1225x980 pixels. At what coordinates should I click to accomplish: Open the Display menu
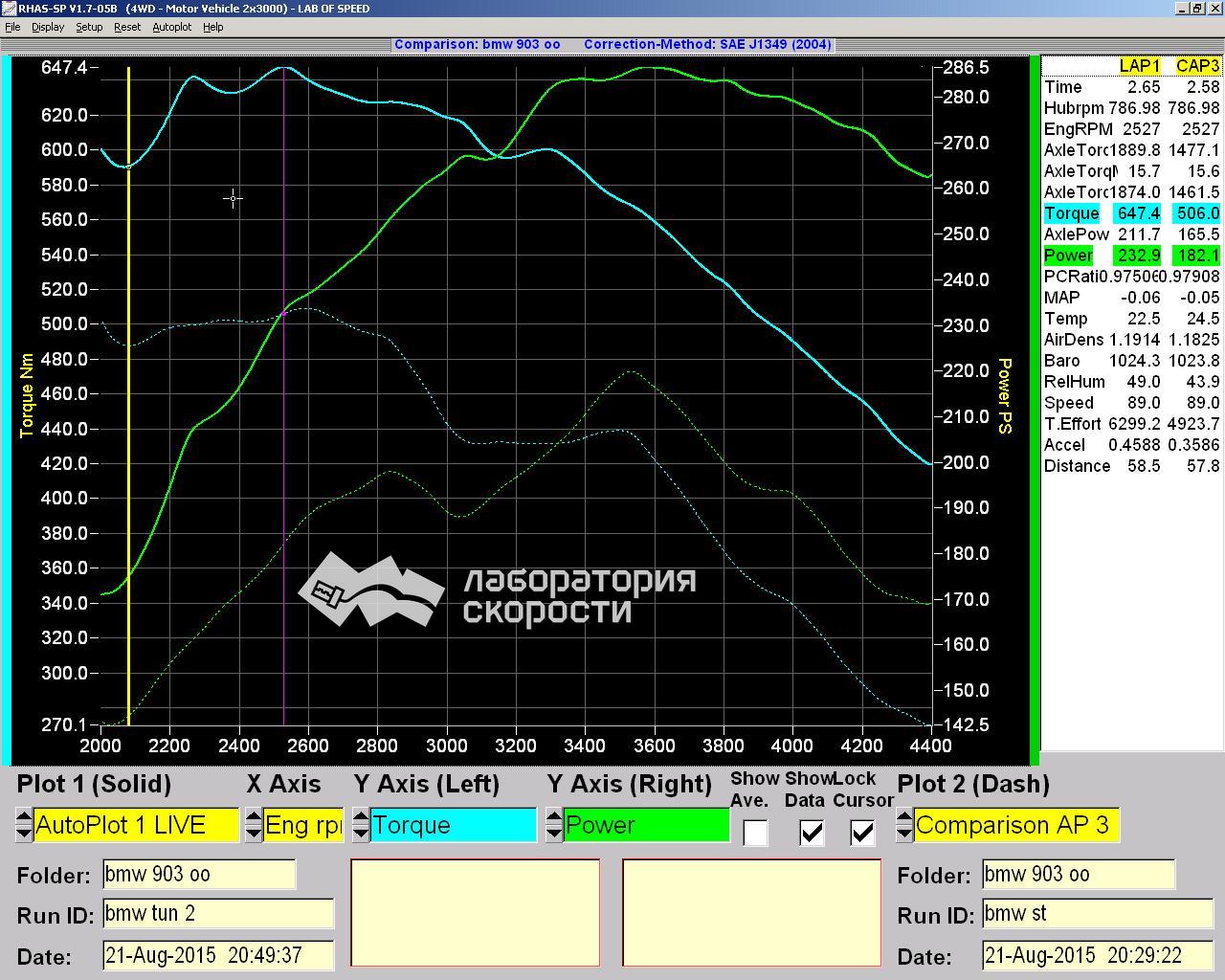(48, 27)
